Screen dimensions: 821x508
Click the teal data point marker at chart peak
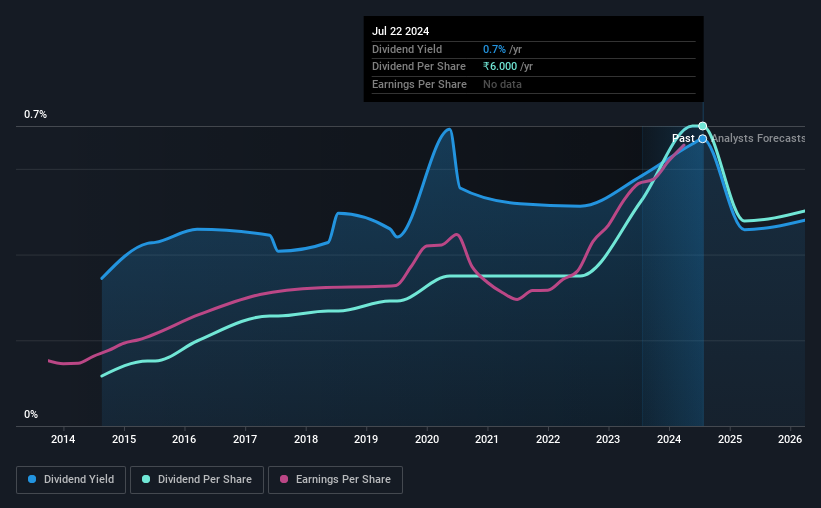[x=703, y=126]
